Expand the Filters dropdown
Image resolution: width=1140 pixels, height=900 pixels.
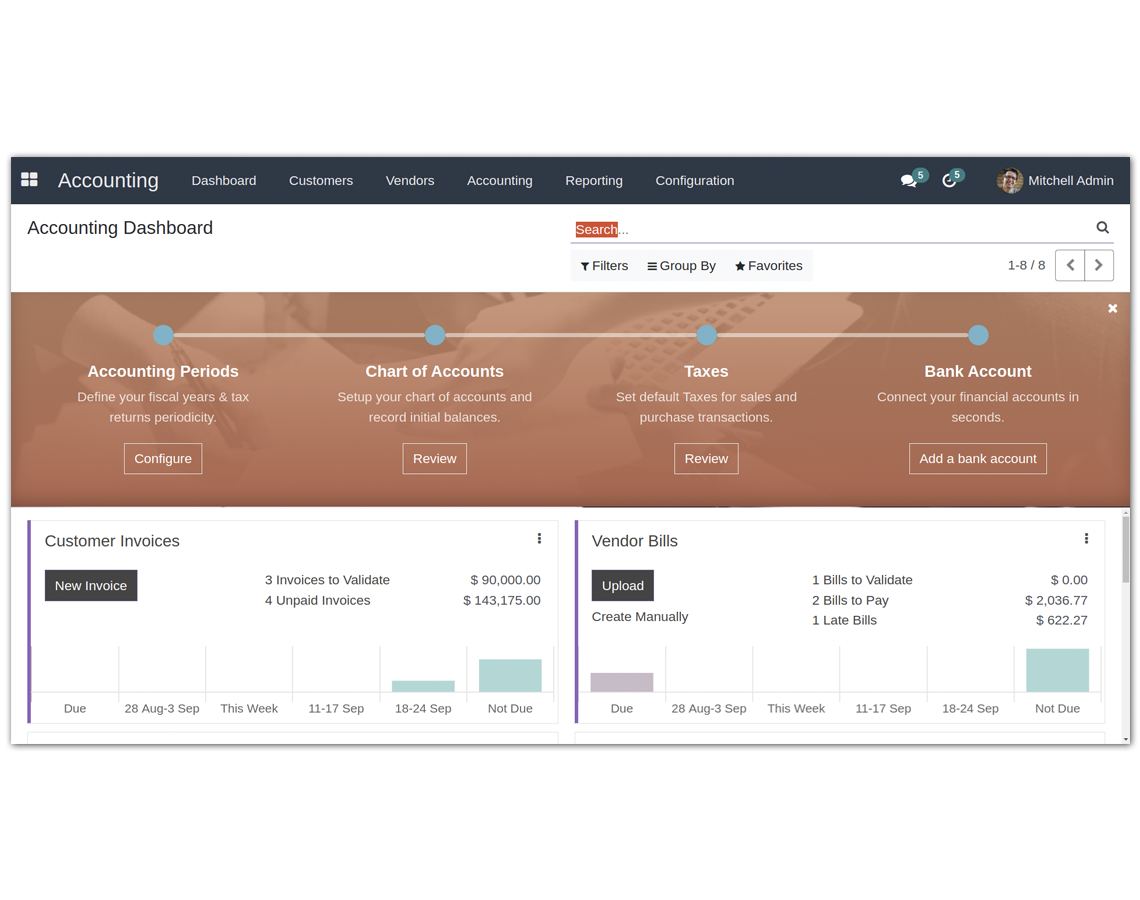click(x=604, y=266)
